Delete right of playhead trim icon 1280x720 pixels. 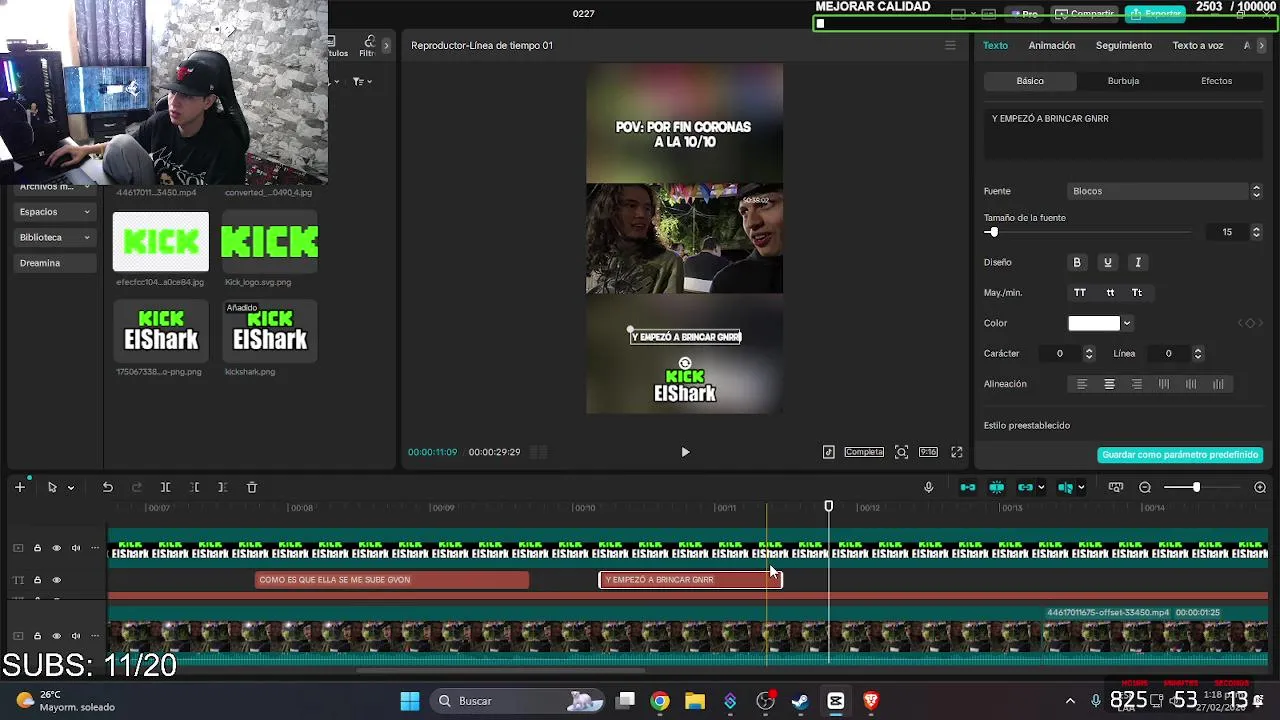point(222,487)
